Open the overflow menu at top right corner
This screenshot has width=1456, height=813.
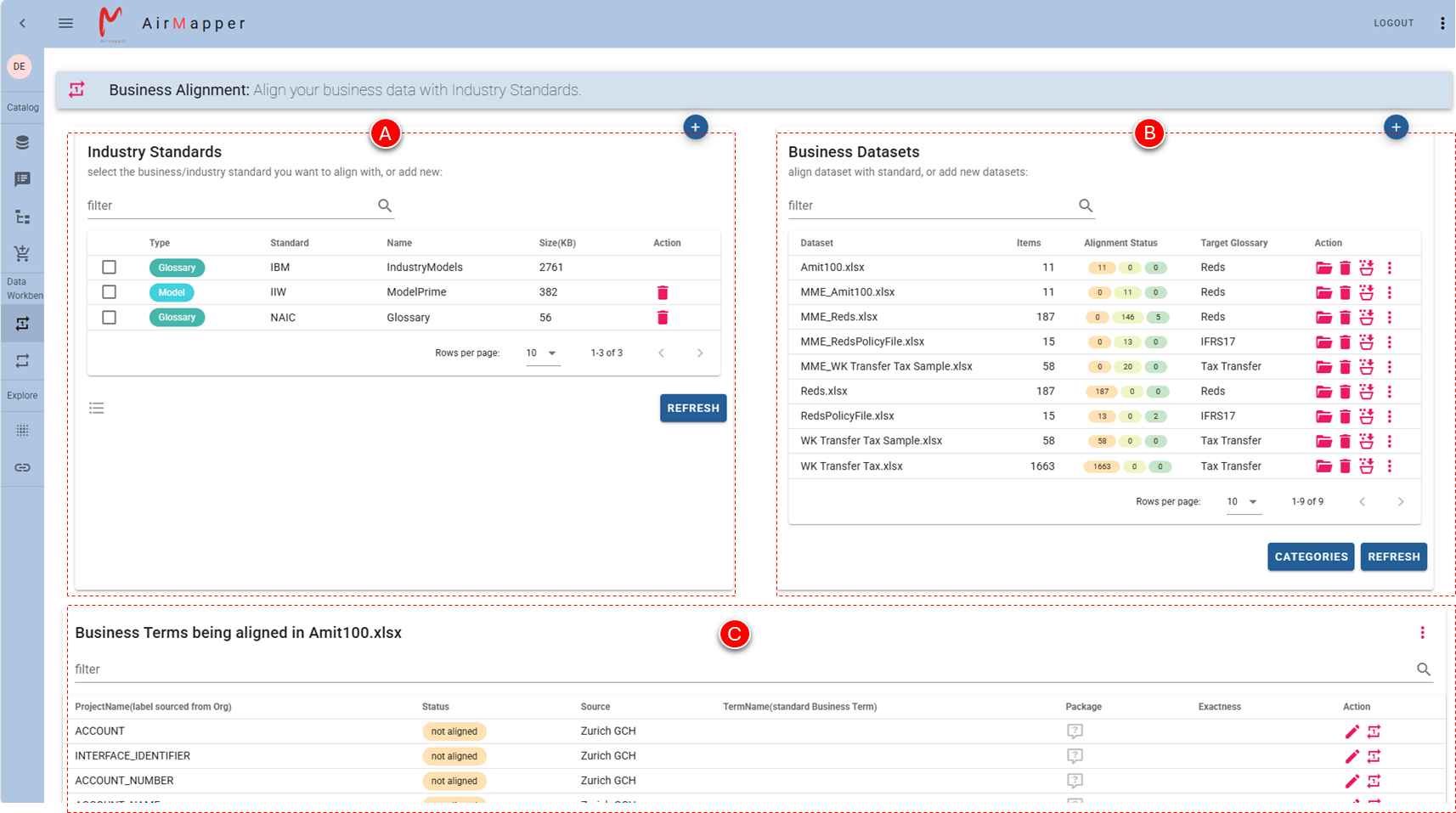(1443, 23)
